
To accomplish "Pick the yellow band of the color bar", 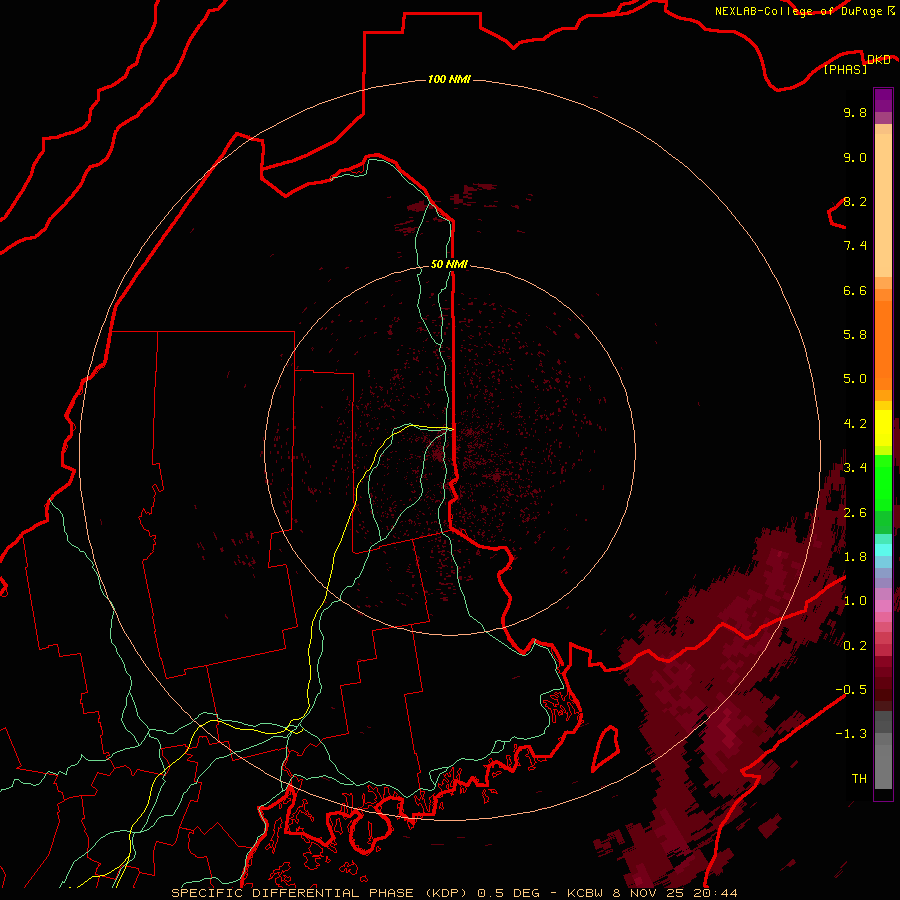I will (x=883, y=428).
